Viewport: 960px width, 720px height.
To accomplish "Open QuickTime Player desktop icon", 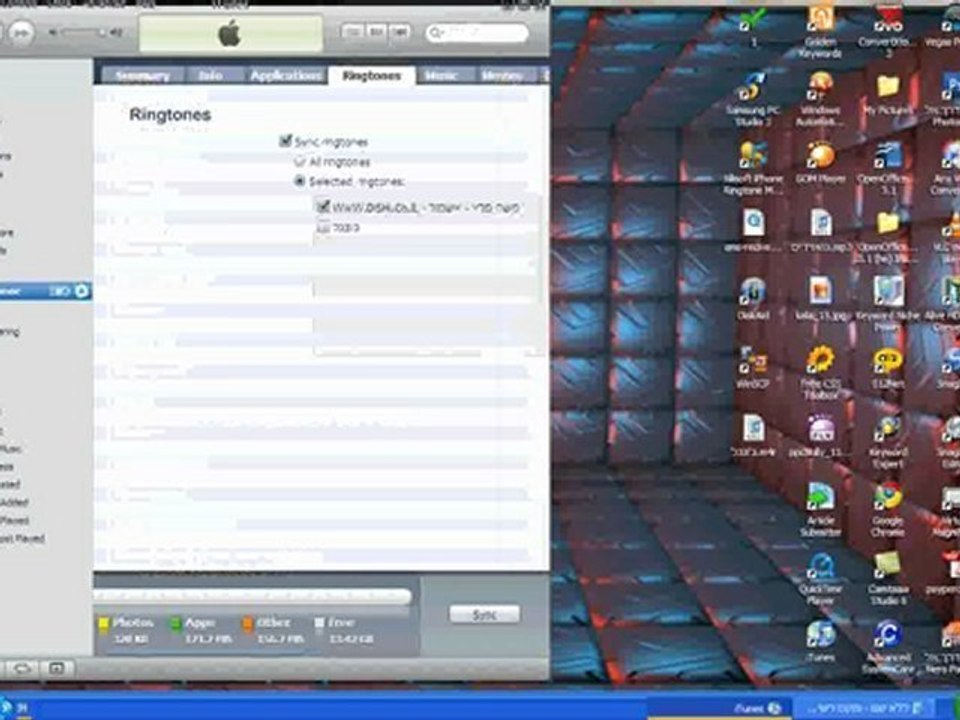I will click(820, 579).
